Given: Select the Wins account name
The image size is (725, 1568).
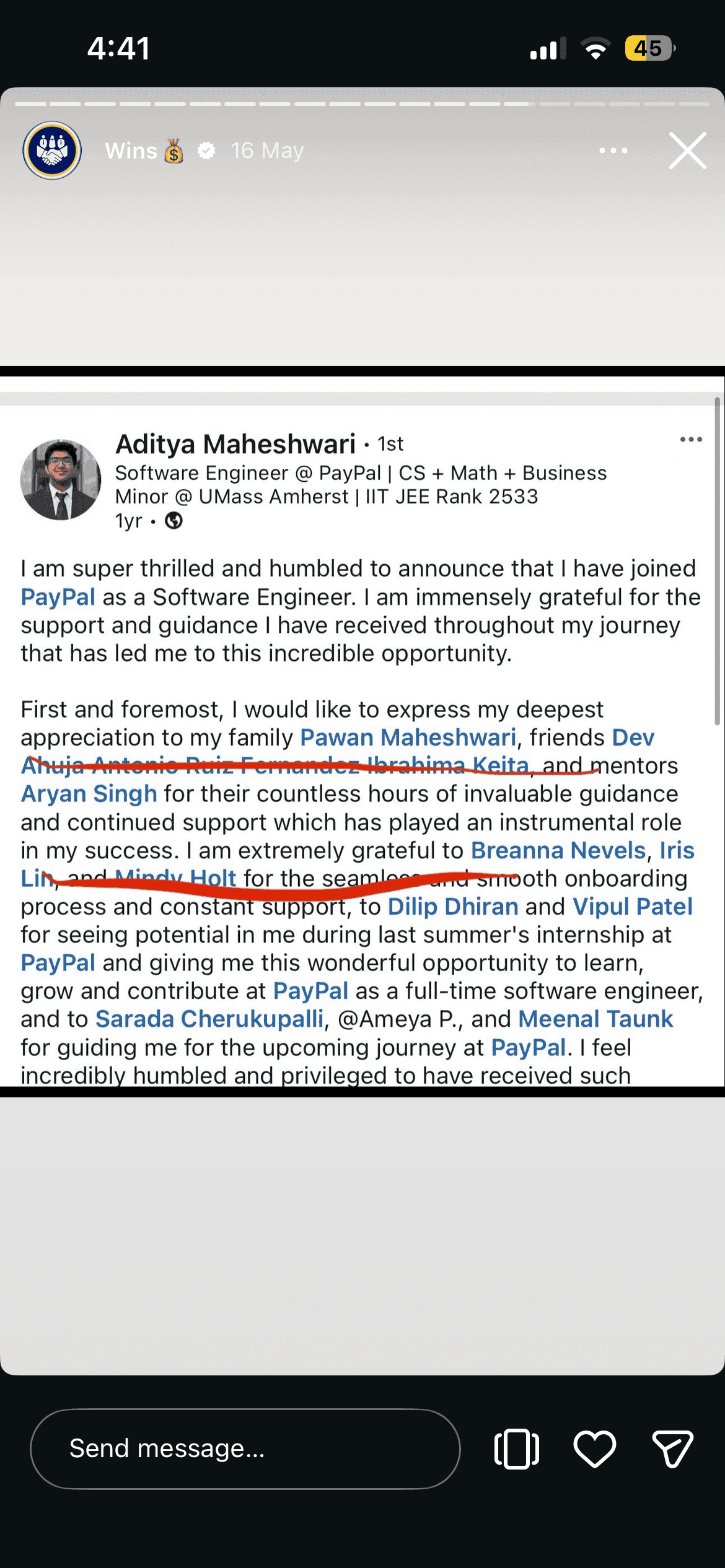Looking at the screenshot, I should (x=131, y=150).
